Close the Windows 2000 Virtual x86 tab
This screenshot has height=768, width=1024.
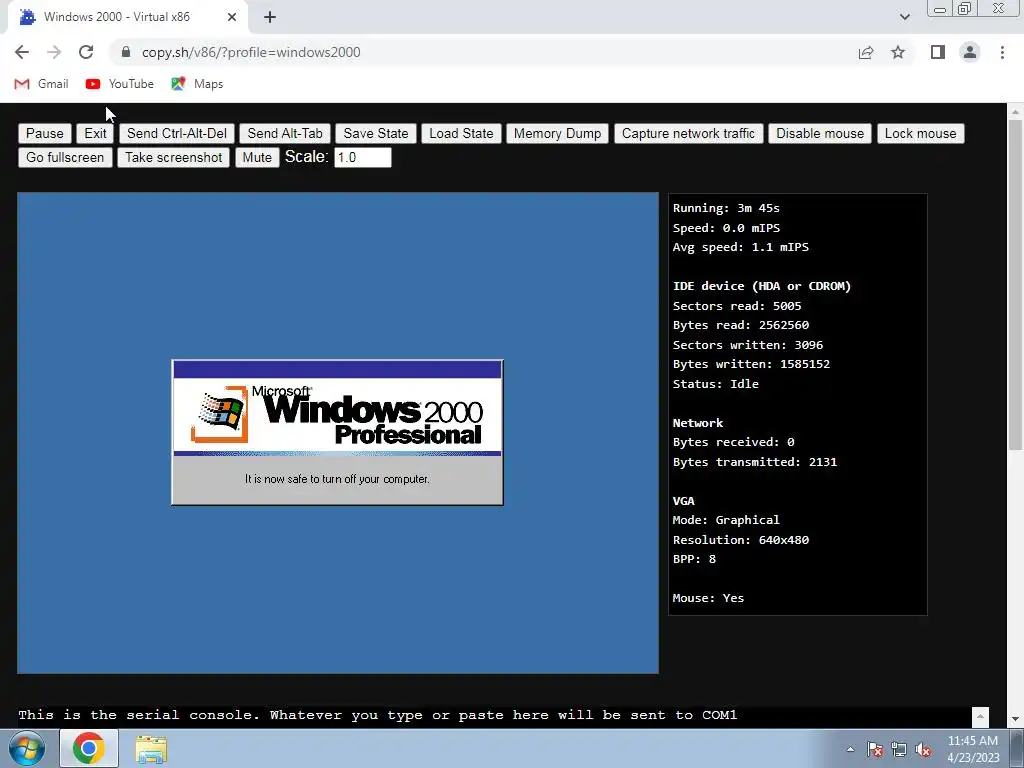click(232, 17)
